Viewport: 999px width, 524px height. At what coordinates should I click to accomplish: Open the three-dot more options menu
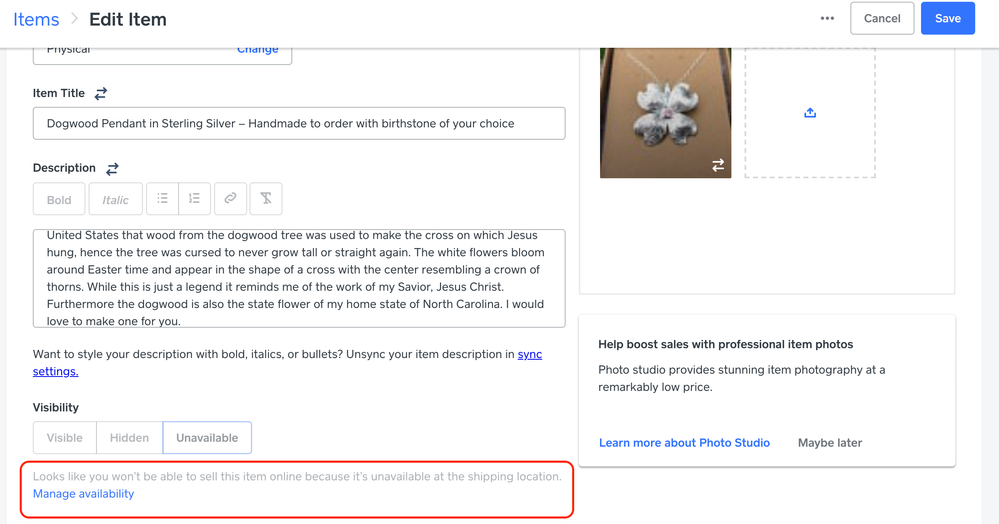(827, 18)
